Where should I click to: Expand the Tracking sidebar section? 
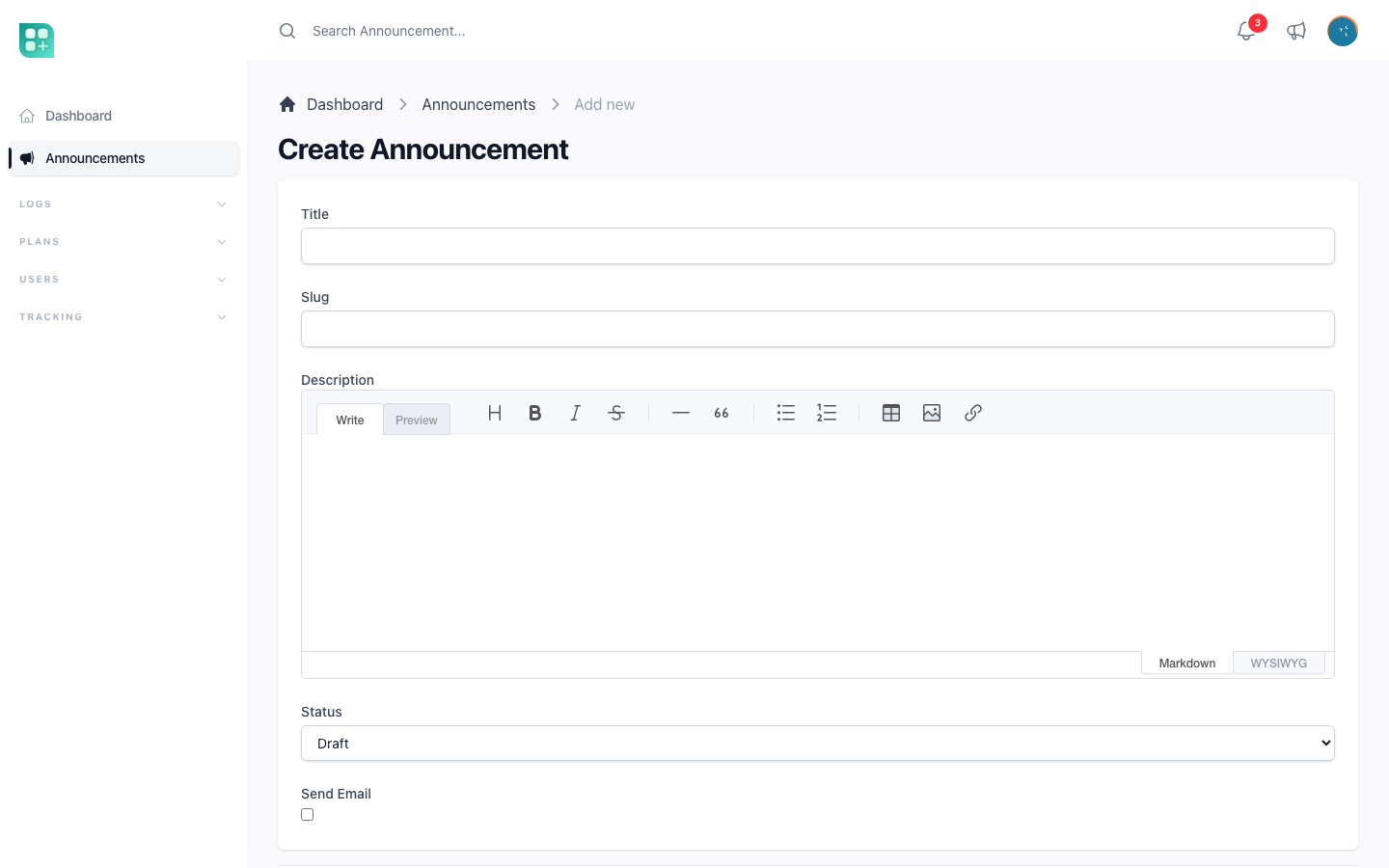(x=123, y=317)
